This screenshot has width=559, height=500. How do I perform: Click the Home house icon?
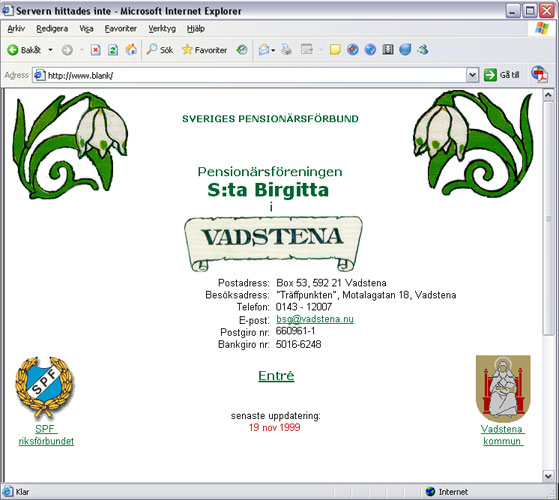click(131, 50)
